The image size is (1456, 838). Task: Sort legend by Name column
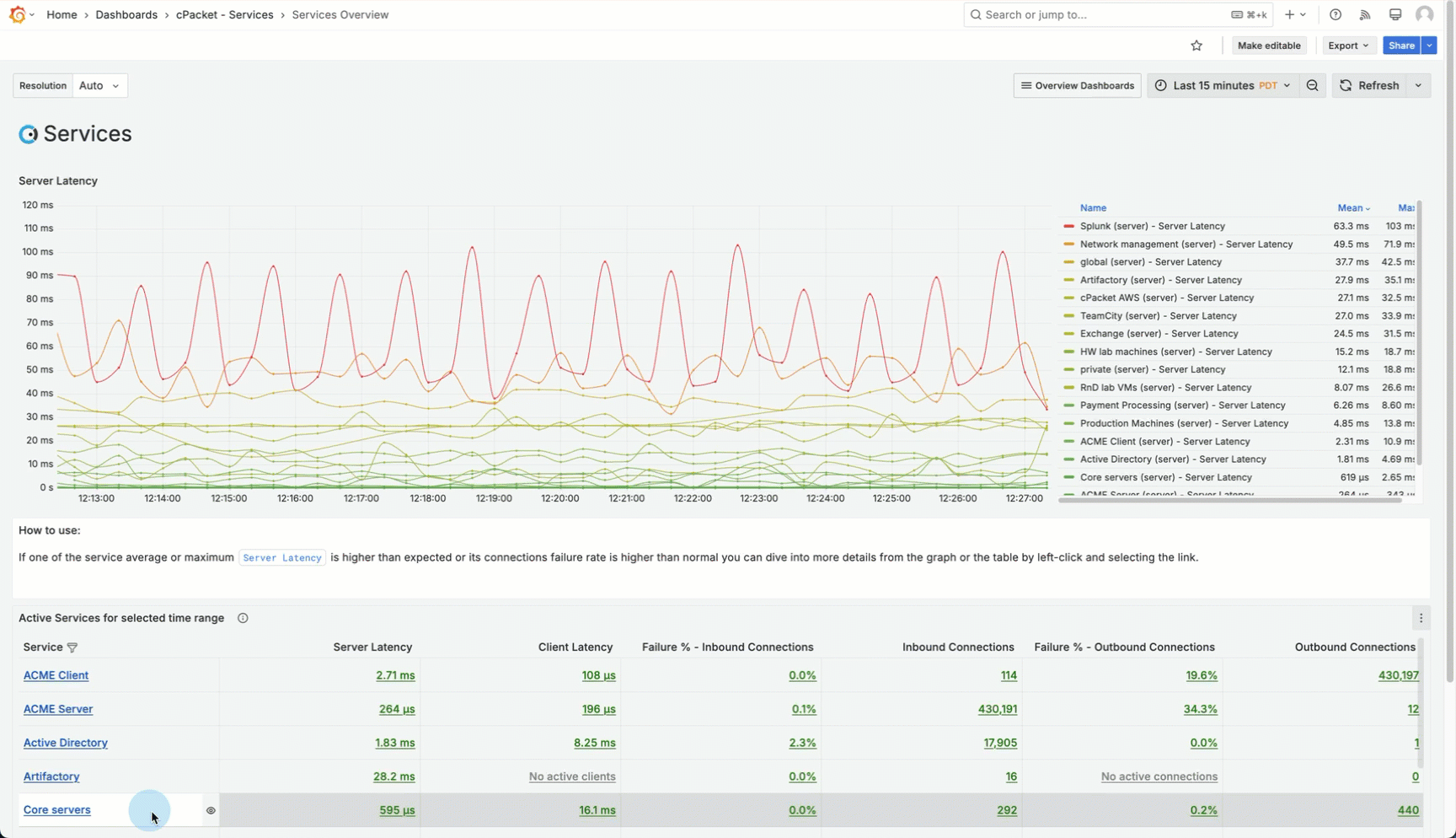pos(1093,208)
